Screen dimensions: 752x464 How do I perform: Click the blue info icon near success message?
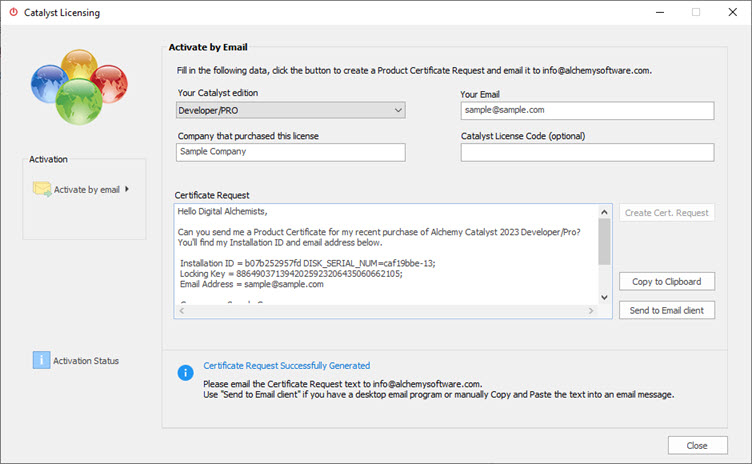(185, 373)
